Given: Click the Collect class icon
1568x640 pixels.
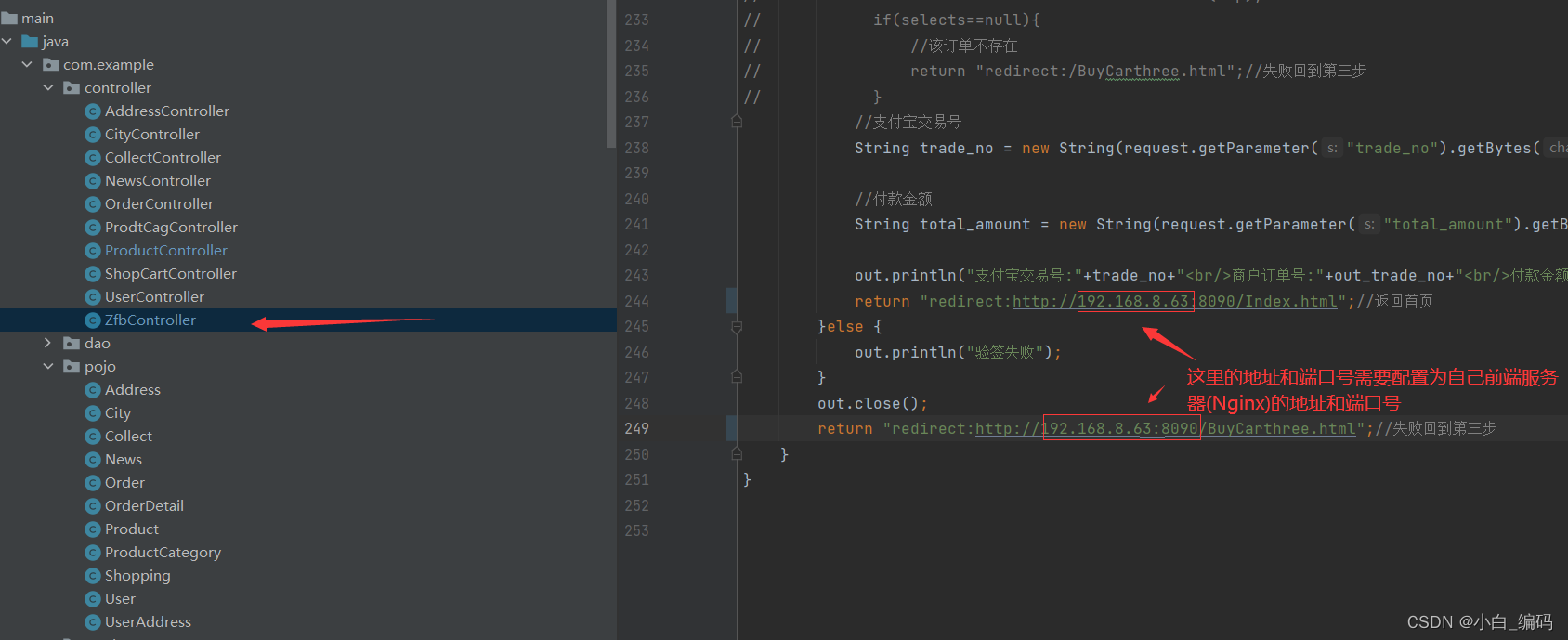Looking at the screenshot, I should [x=92, y=437].
